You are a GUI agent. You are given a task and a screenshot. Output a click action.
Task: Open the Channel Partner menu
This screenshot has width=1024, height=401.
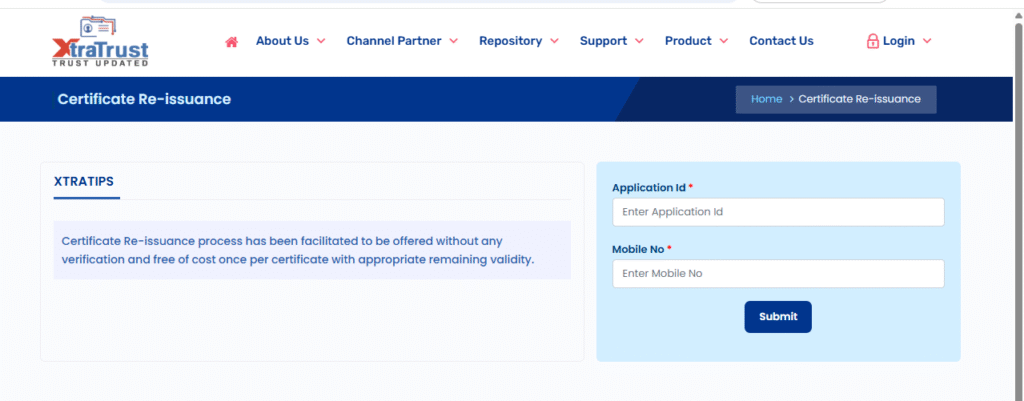394,41
